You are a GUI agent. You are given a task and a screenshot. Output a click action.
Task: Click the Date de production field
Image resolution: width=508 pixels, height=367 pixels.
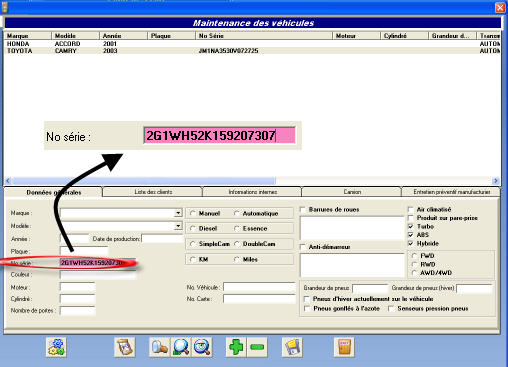click(162, 239)
